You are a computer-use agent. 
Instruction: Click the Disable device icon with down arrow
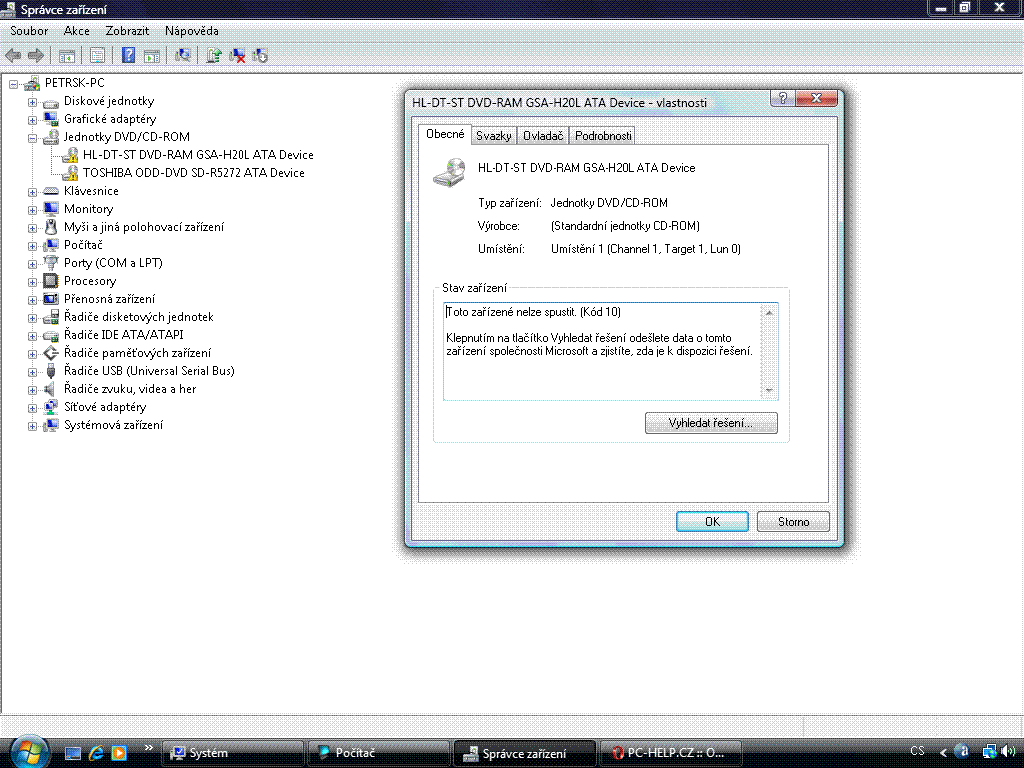coord(260,56)
